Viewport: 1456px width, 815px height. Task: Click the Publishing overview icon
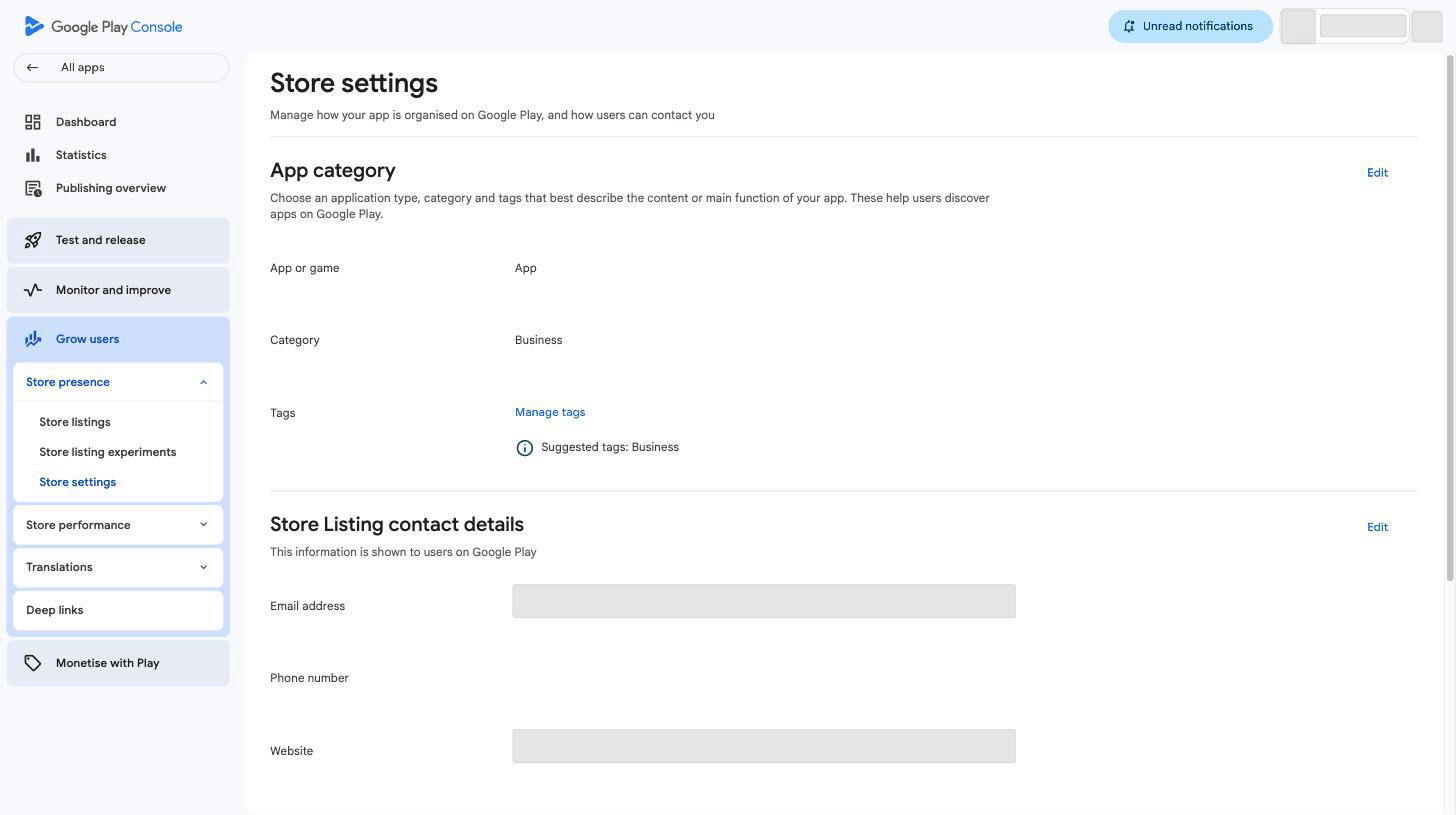(x=33, y=188)
